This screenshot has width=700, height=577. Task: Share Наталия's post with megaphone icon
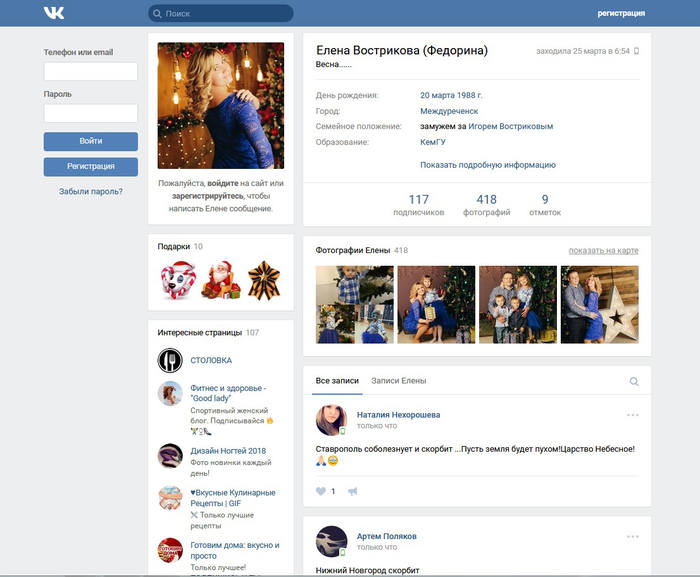pyautogui.click(x=353, y=491)
